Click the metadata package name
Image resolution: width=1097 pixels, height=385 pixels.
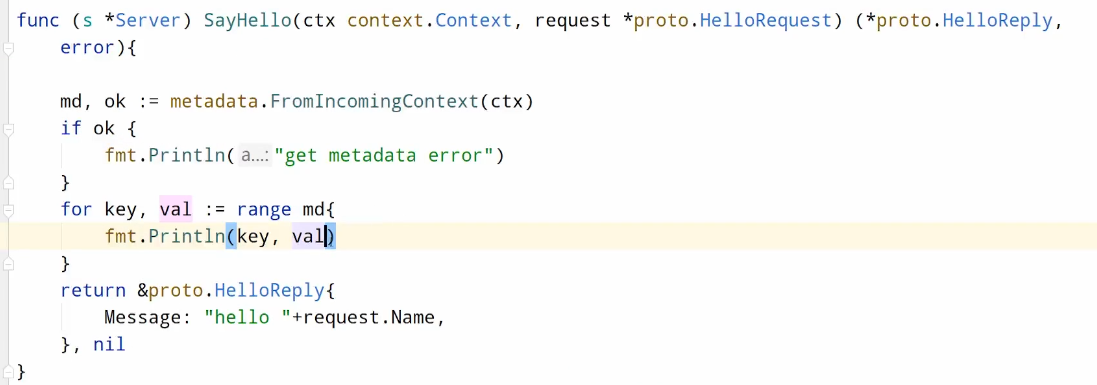(214, 102)
